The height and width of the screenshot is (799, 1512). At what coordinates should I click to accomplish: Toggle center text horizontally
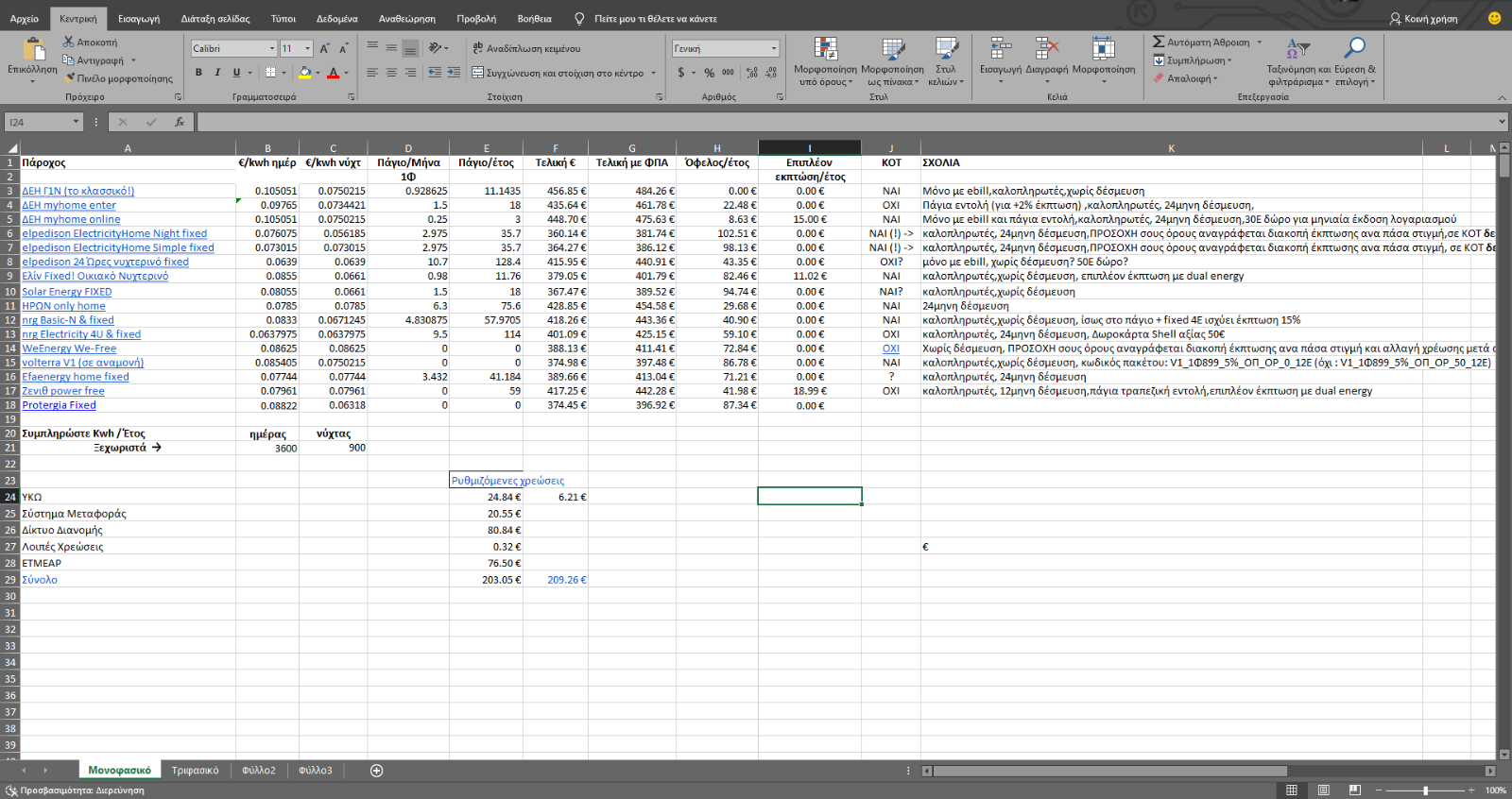pos(391,73)
